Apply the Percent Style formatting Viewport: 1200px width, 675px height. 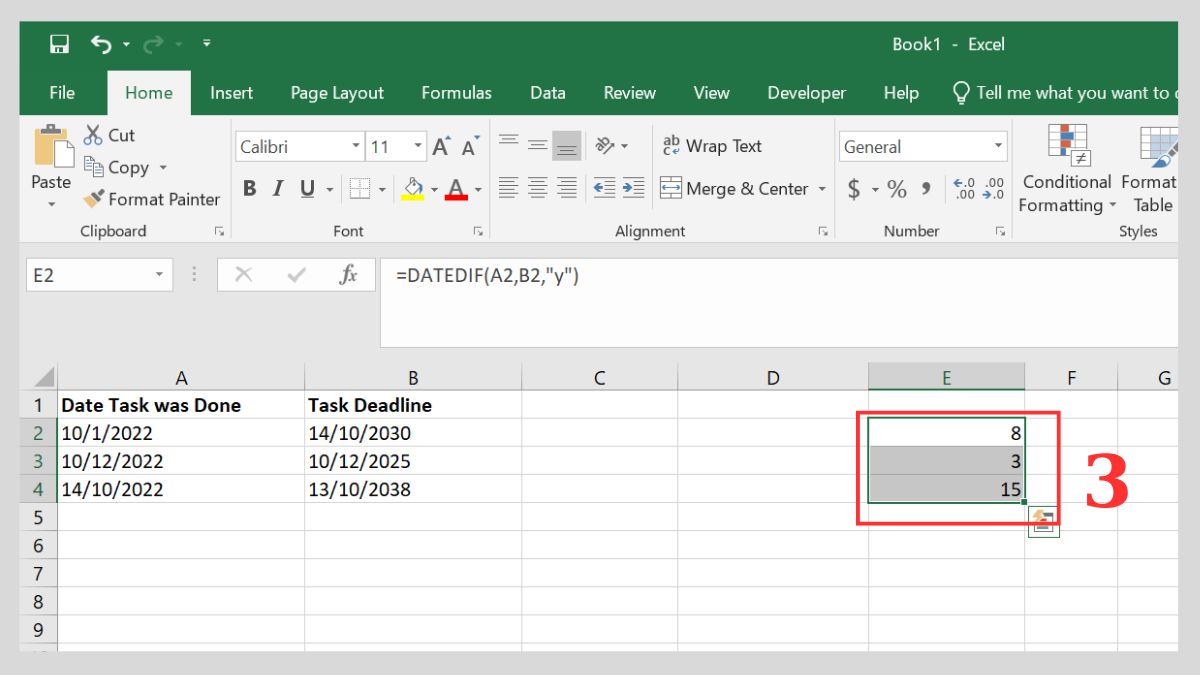point(895,188)
